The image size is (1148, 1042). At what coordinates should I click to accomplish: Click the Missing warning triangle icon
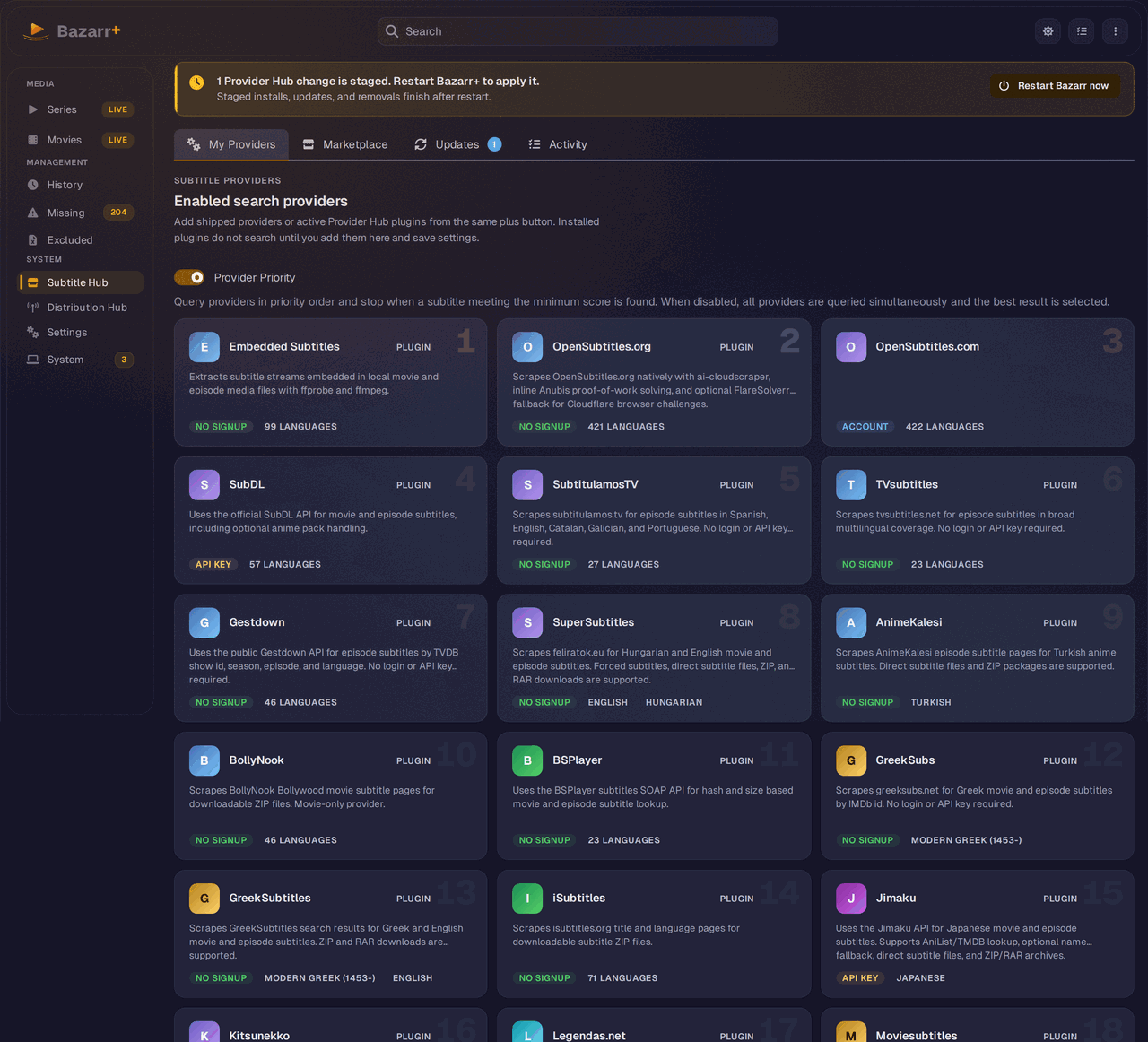pyautogui.click(x=33, y=213)
